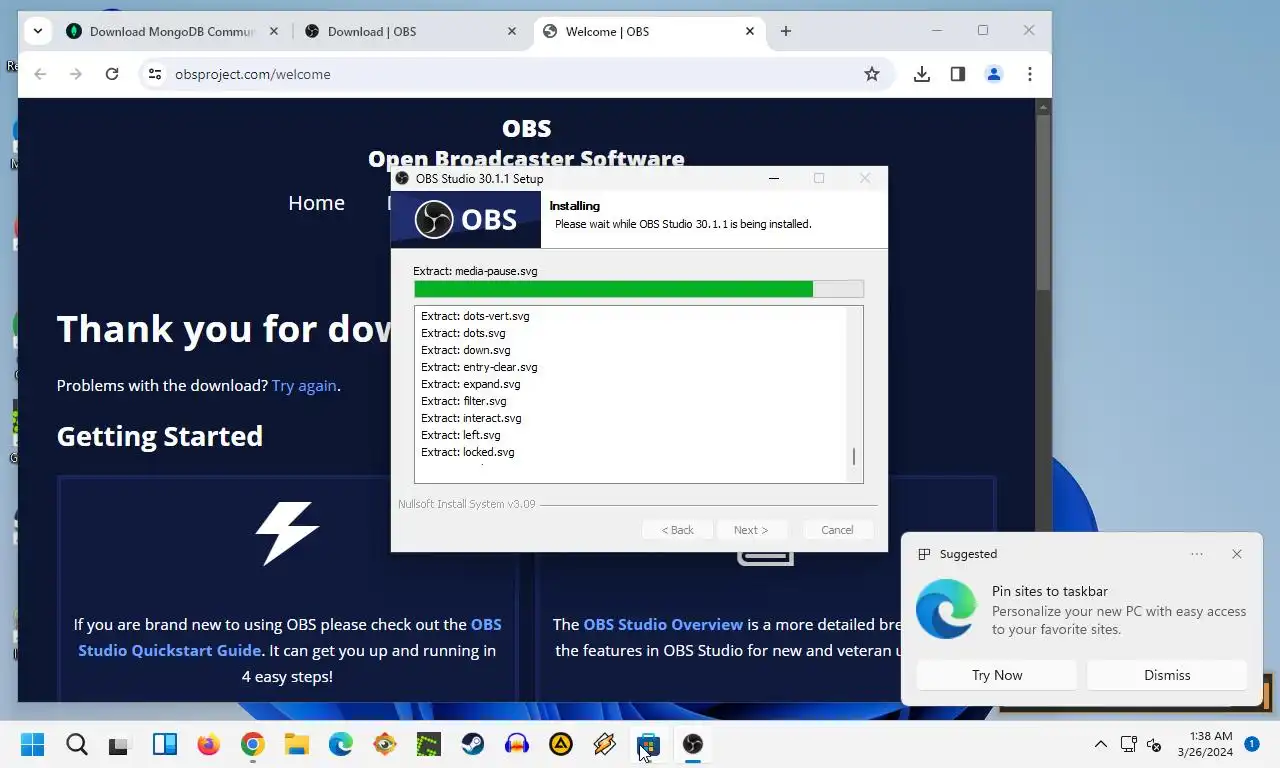The height and width of the screenshot is (768, 1280).
Task: Open taskbar Search
Action: pos(77,744)
